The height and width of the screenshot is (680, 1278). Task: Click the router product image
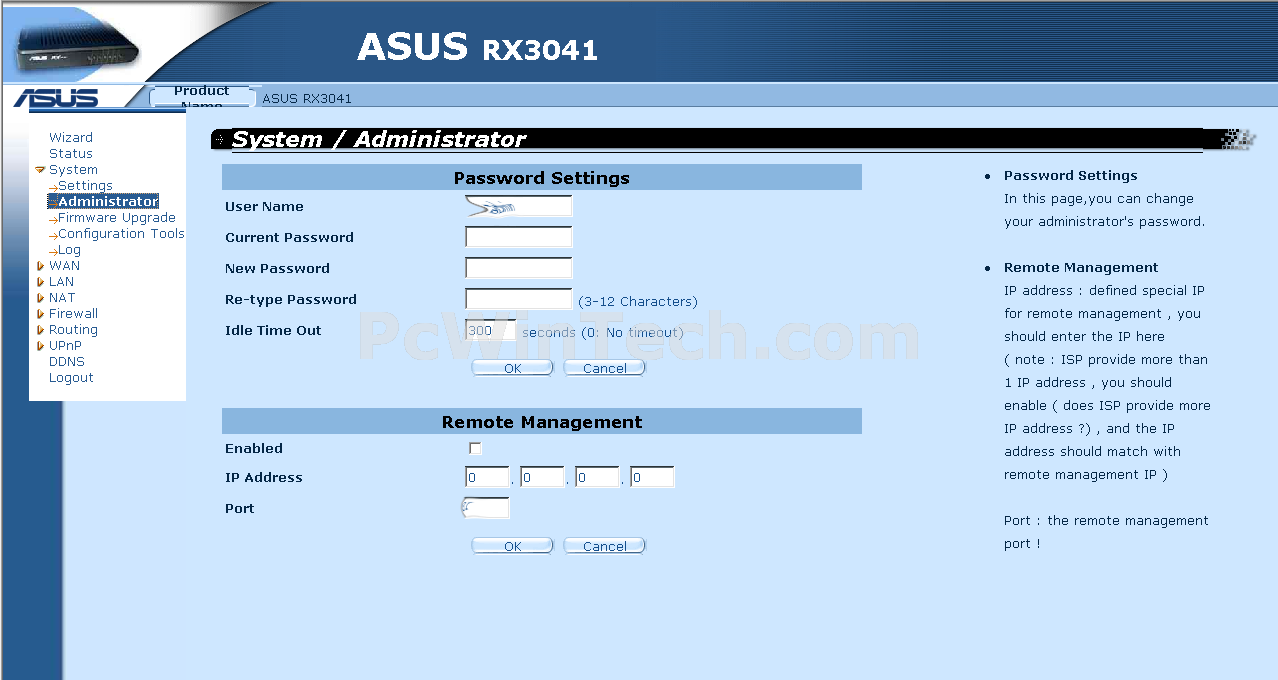[x=78, y=44]
